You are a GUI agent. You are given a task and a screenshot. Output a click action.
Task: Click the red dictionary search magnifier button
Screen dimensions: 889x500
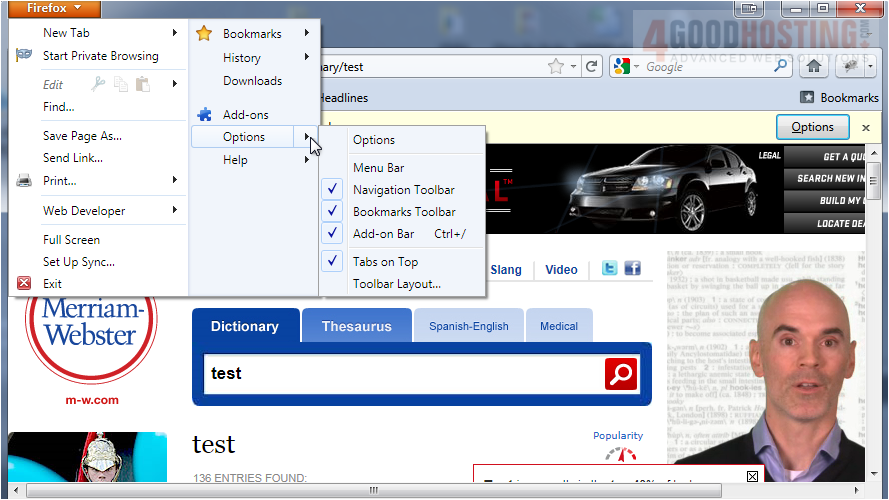pyautogui.click(x=621, y=374)
